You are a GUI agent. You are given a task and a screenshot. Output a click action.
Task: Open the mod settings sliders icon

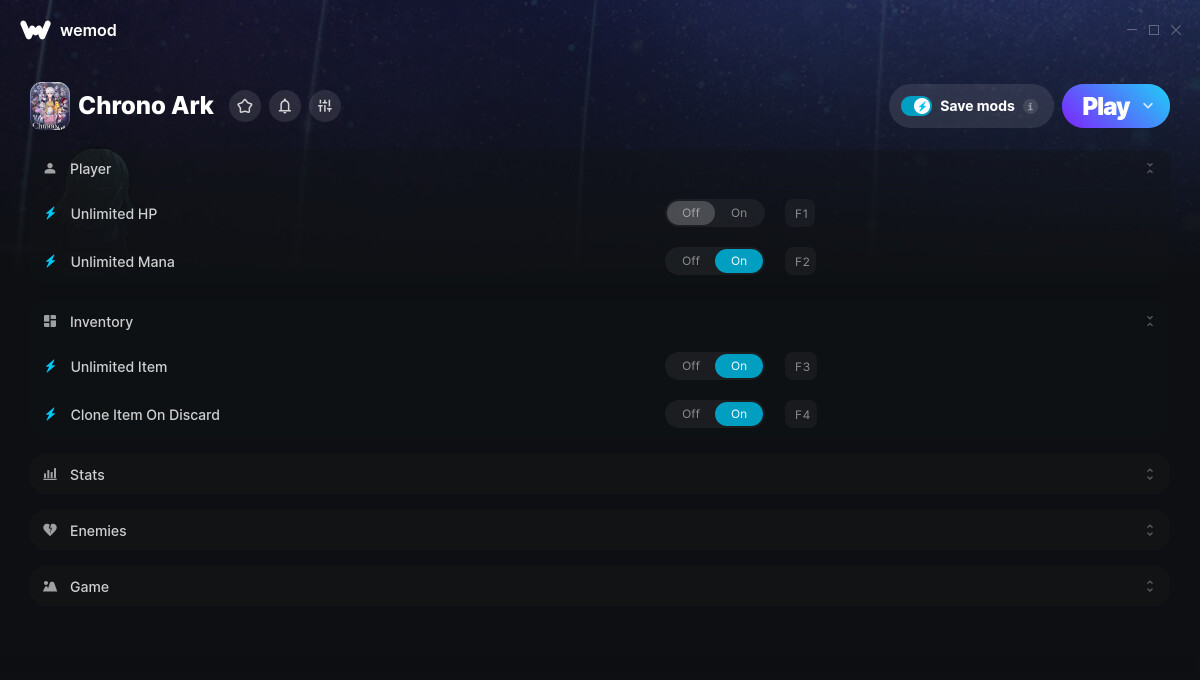[x=324, y=106]
